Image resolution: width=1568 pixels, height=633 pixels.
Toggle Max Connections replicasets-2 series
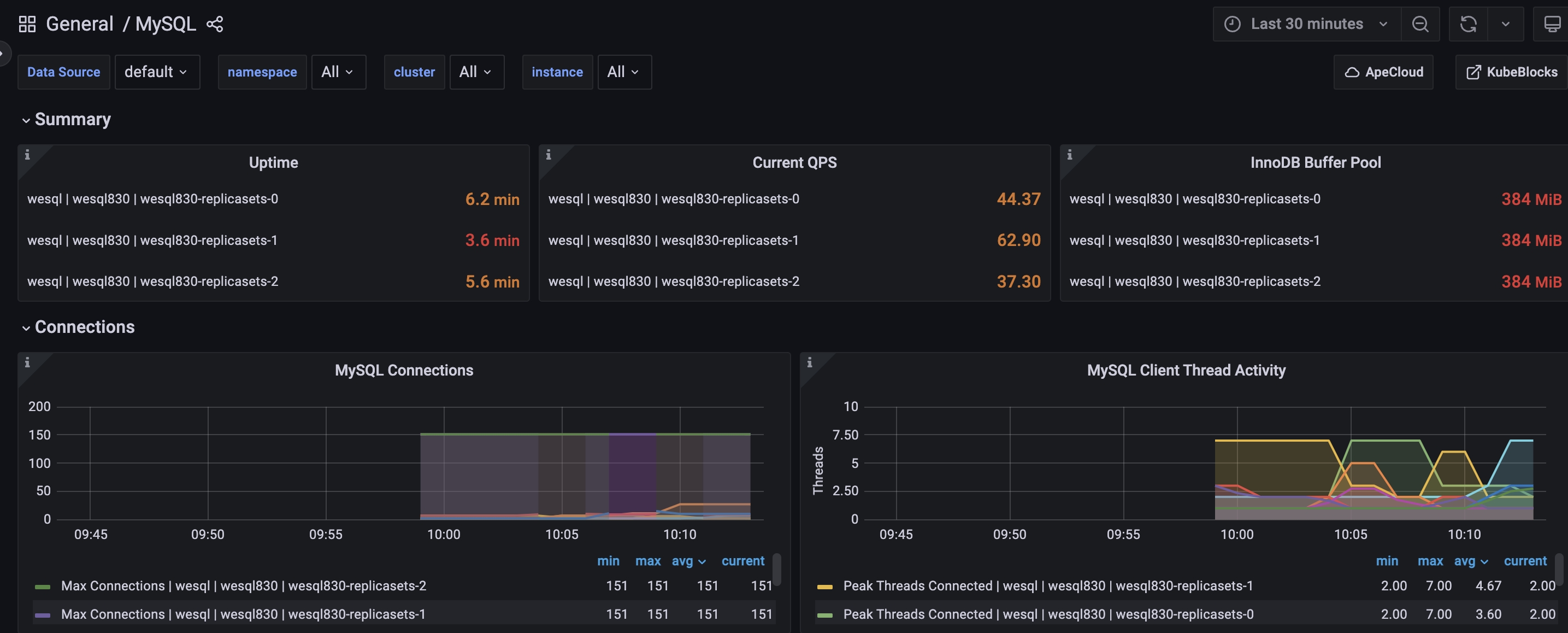244,586
